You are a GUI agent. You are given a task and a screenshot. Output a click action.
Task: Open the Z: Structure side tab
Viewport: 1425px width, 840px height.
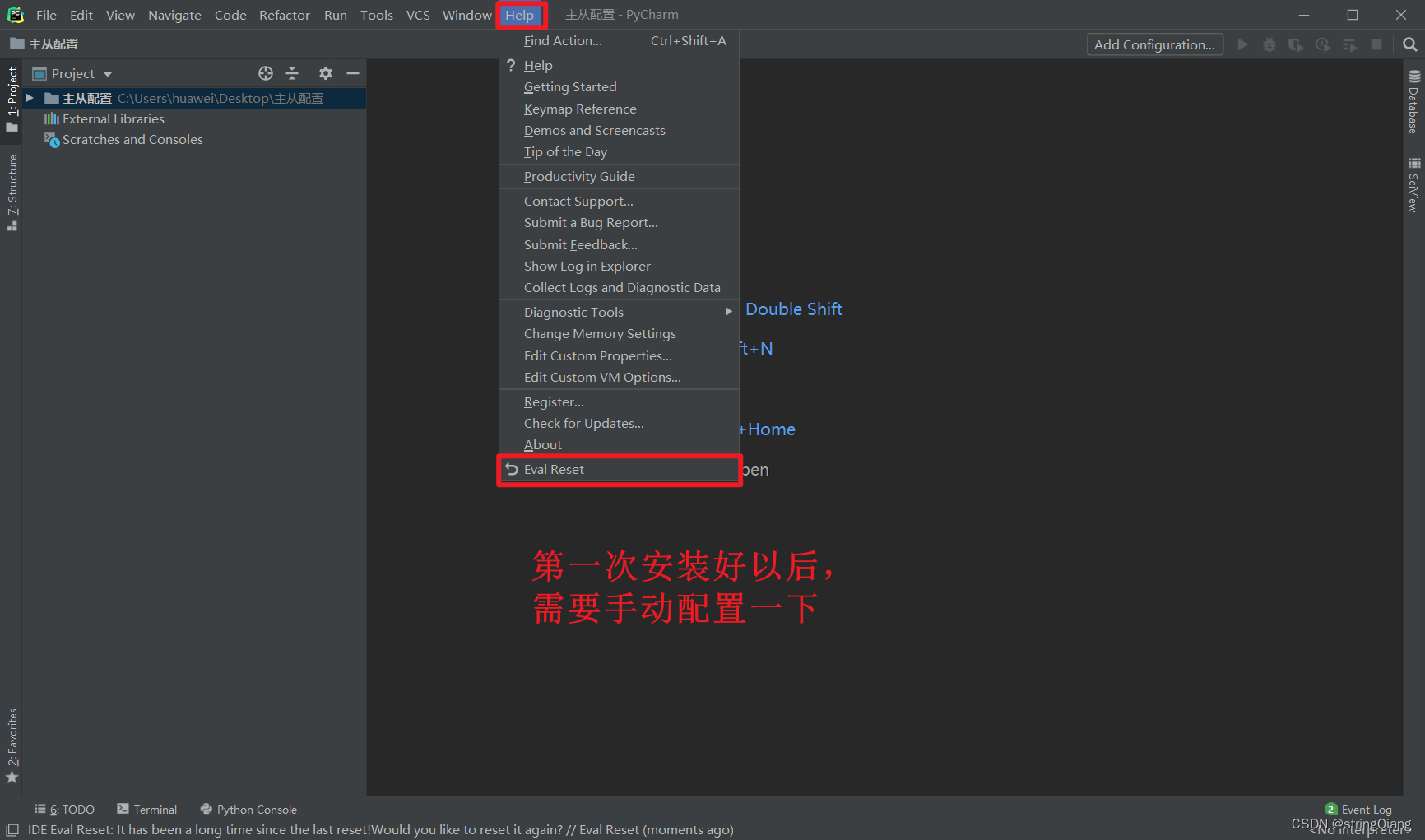(12, 193)
